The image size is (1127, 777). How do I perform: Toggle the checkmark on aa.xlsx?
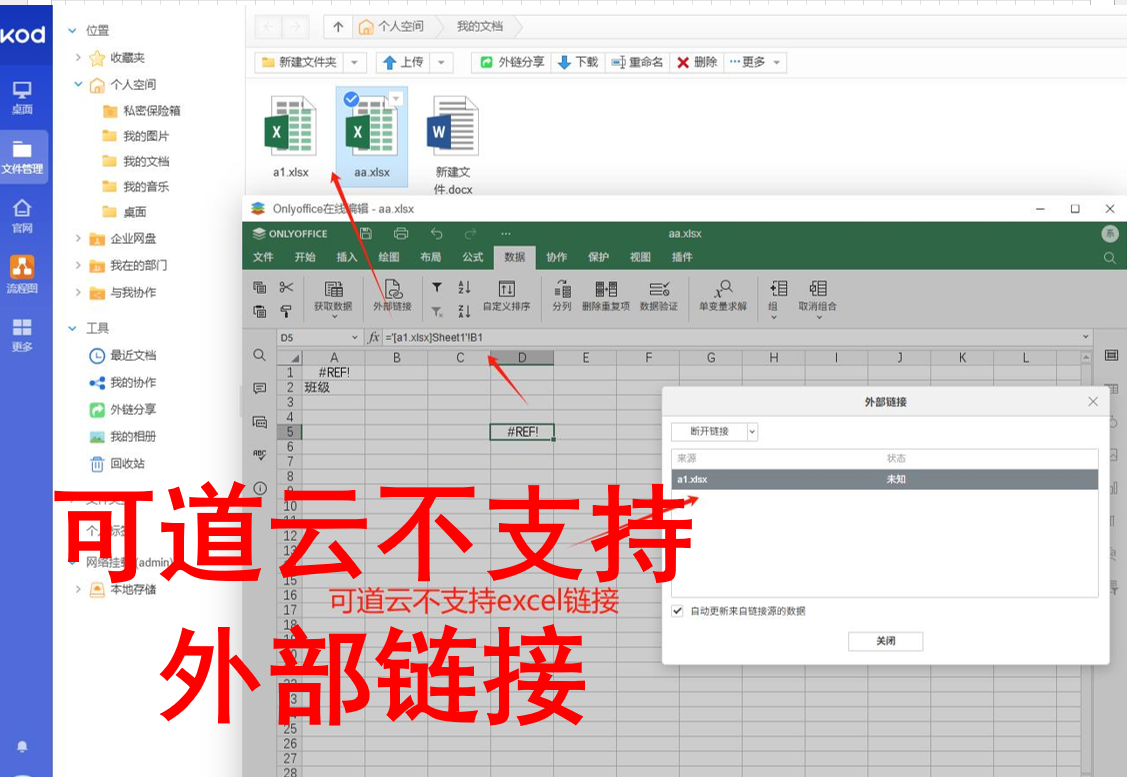coord(351,99)
